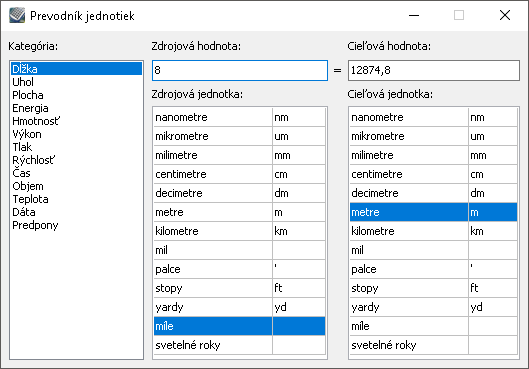The height and width of the screenshot is (369, 529).
Task: Choose the Objem category
Action: [76, 186]
